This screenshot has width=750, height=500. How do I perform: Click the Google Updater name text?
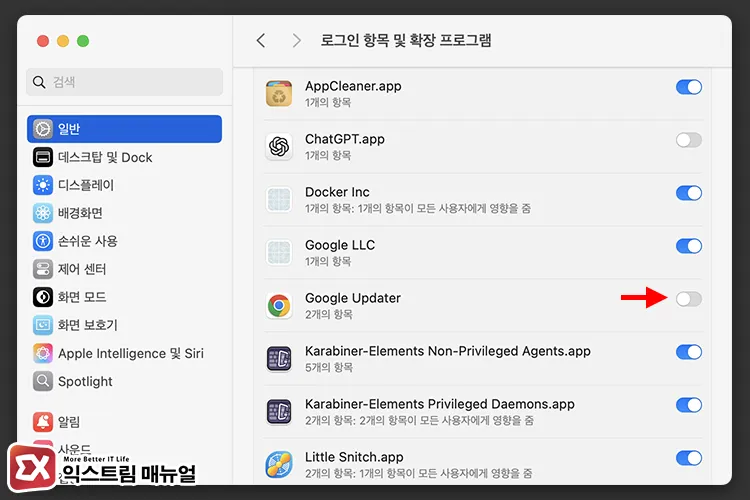tap(353, 298)
